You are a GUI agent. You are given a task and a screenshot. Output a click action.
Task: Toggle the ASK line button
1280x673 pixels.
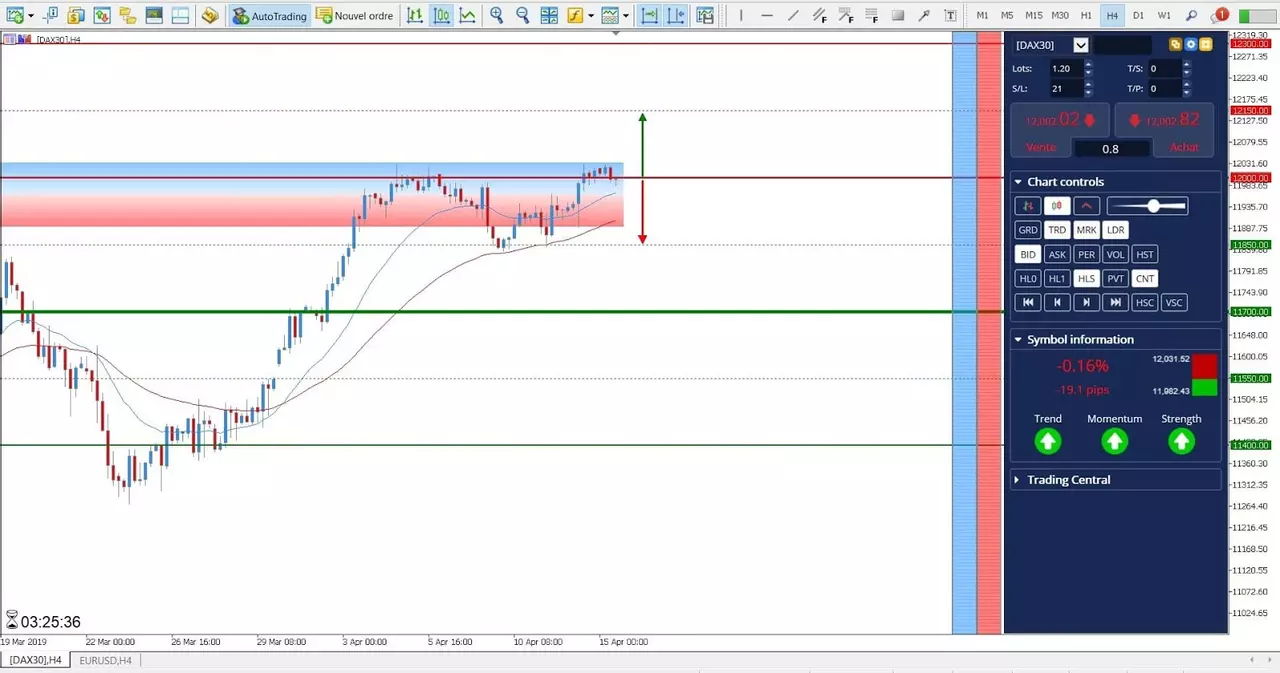point(1057,254)
